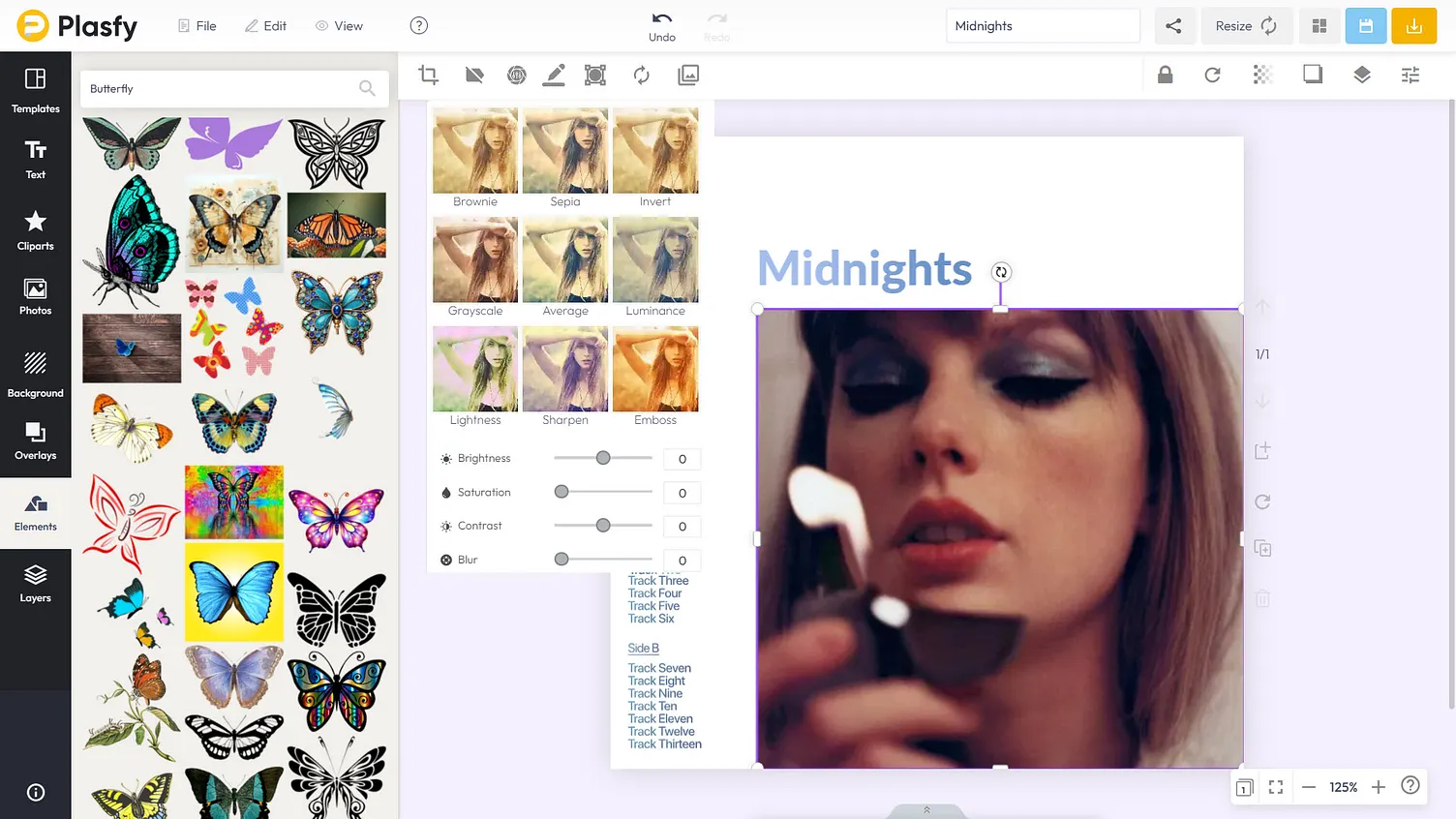Click the blue save icon
This screenshot has width=1456, height=819.
coord(1365,26)
